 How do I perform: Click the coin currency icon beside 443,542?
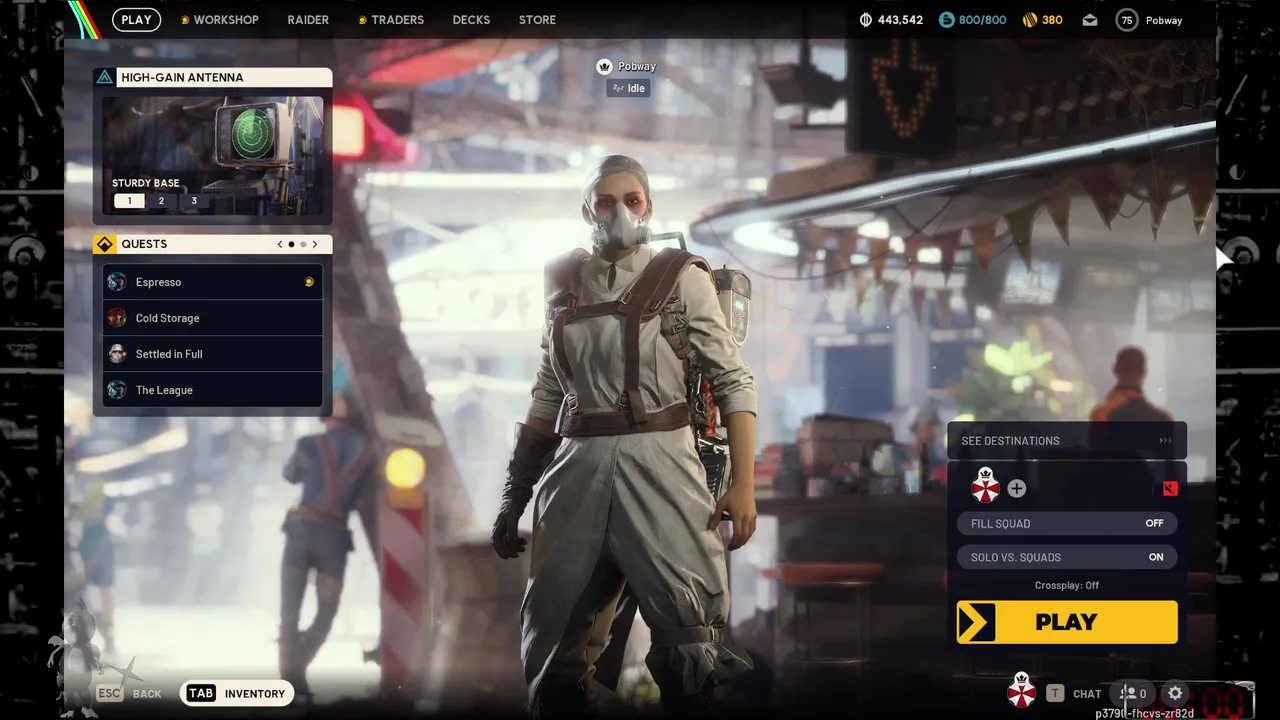pos(866,20)
